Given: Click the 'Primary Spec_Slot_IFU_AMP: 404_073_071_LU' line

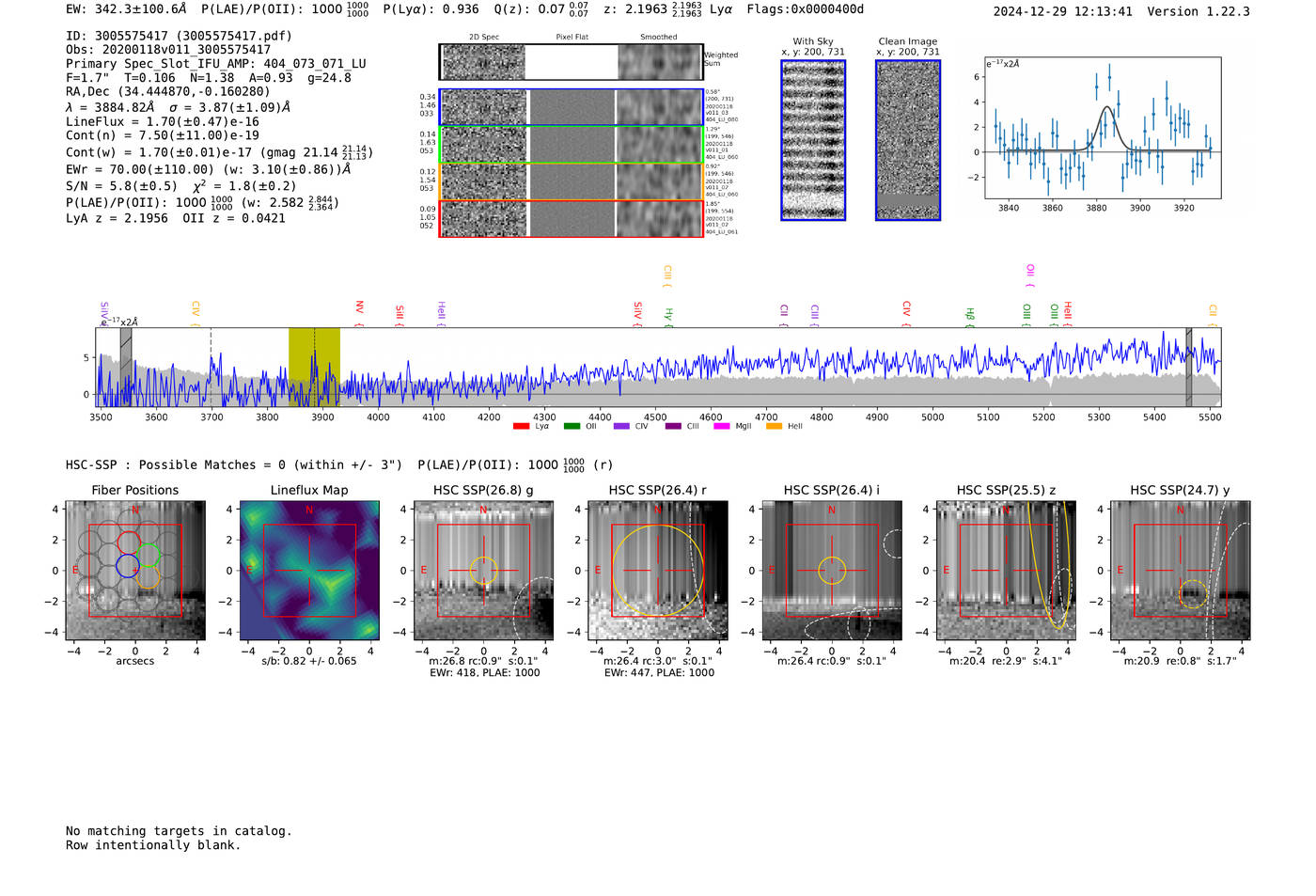Looking at the screenshot, I should pyautogui.click(x=216, y=64).
